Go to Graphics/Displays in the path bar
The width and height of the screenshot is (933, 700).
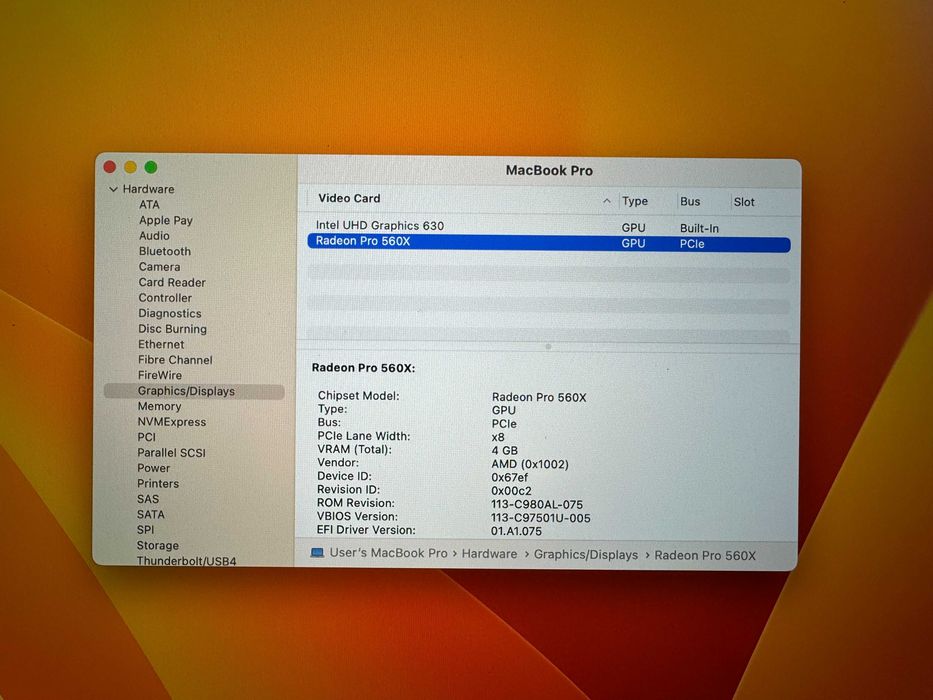tap(586, 555)
